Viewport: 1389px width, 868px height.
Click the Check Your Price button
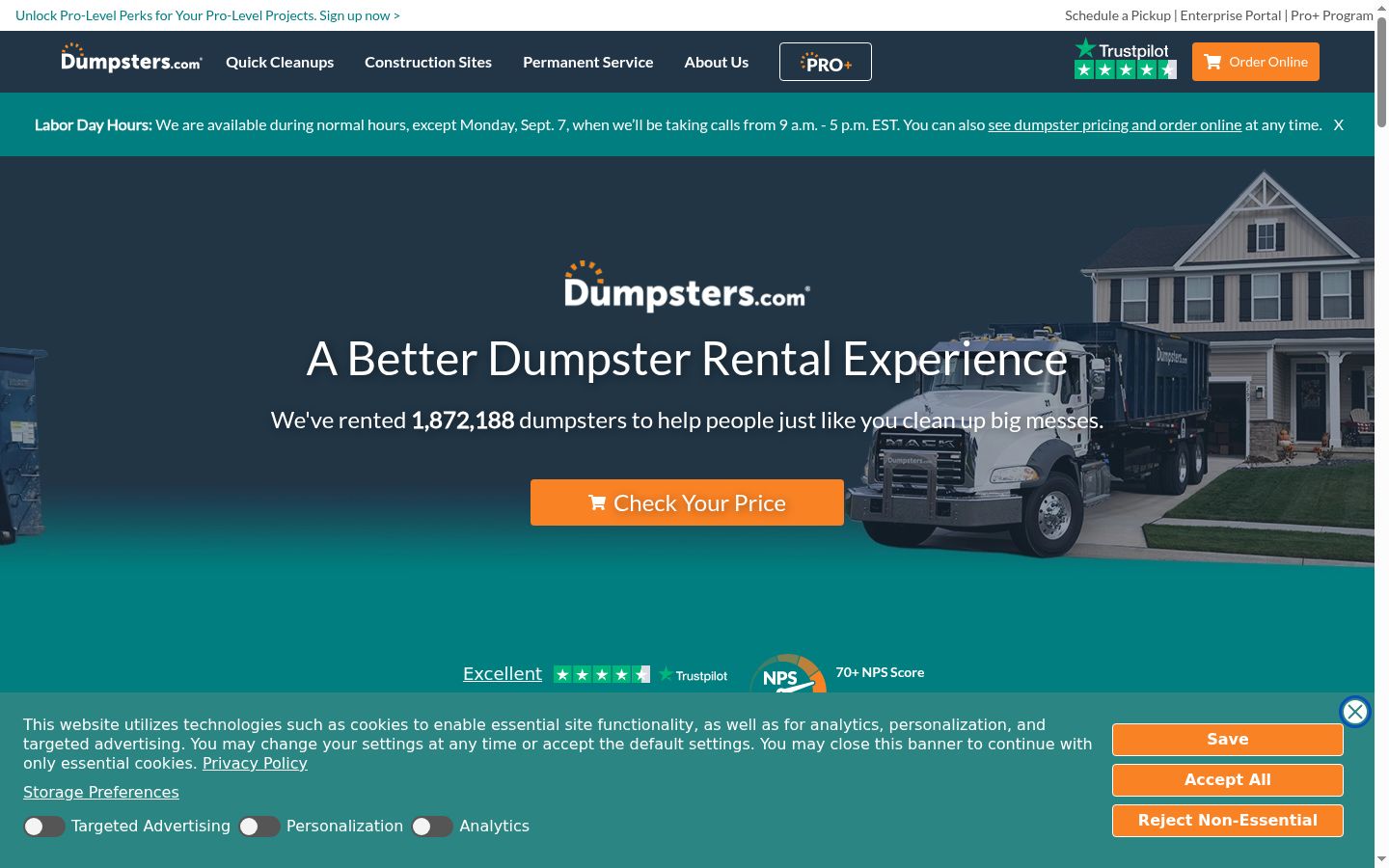tap(687, 502)
